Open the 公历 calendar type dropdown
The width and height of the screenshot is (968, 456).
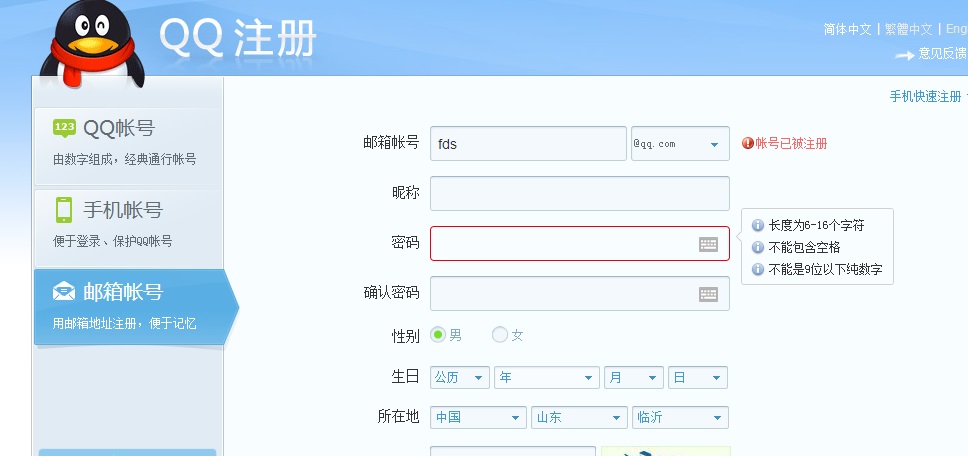click(x=460, y=378)
